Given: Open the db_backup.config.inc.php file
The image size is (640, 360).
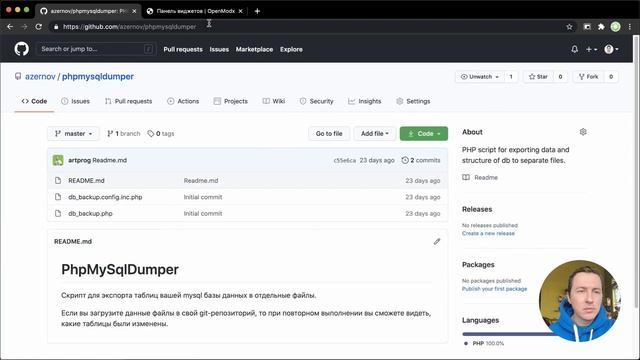Looking at the screenshot, I should (105, 197).
